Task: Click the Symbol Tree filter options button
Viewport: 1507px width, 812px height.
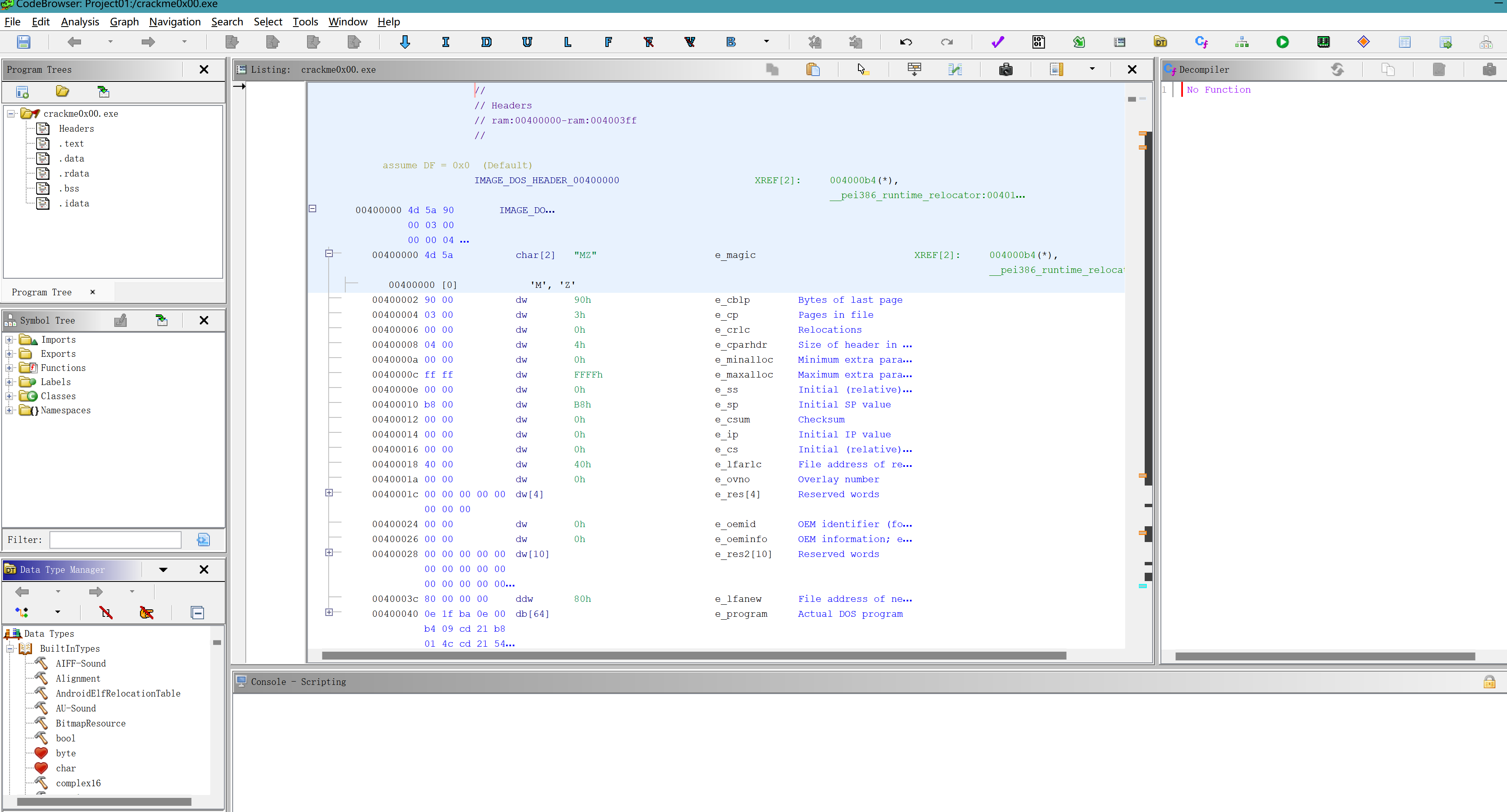Action: (203, 540)
